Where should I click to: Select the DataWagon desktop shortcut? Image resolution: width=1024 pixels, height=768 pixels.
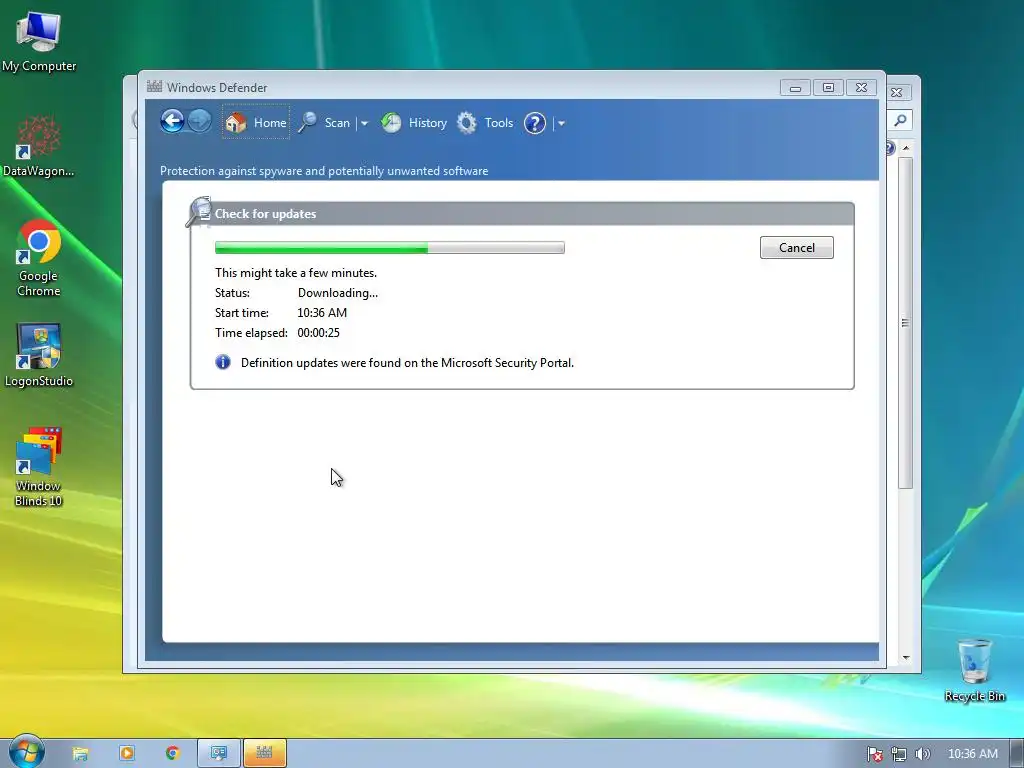click(x=39, y=146)
